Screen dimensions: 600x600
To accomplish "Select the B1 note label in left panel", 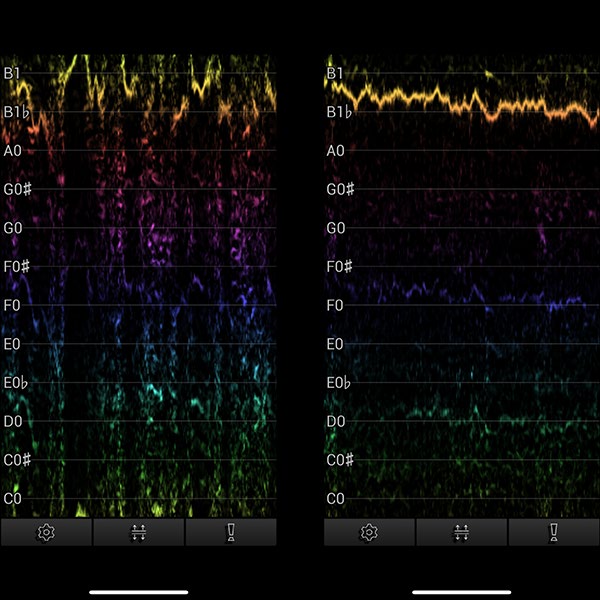I will tap(12, 73).
